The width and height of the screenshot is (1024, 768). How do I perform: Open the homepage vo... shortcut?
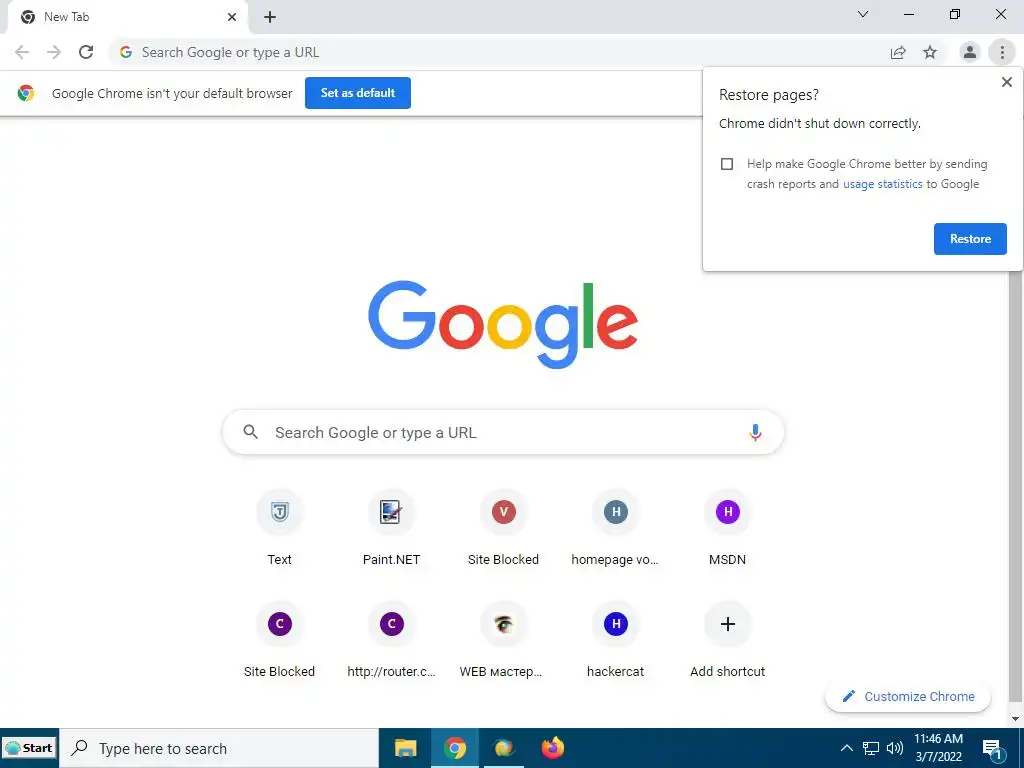click(615, 528)
